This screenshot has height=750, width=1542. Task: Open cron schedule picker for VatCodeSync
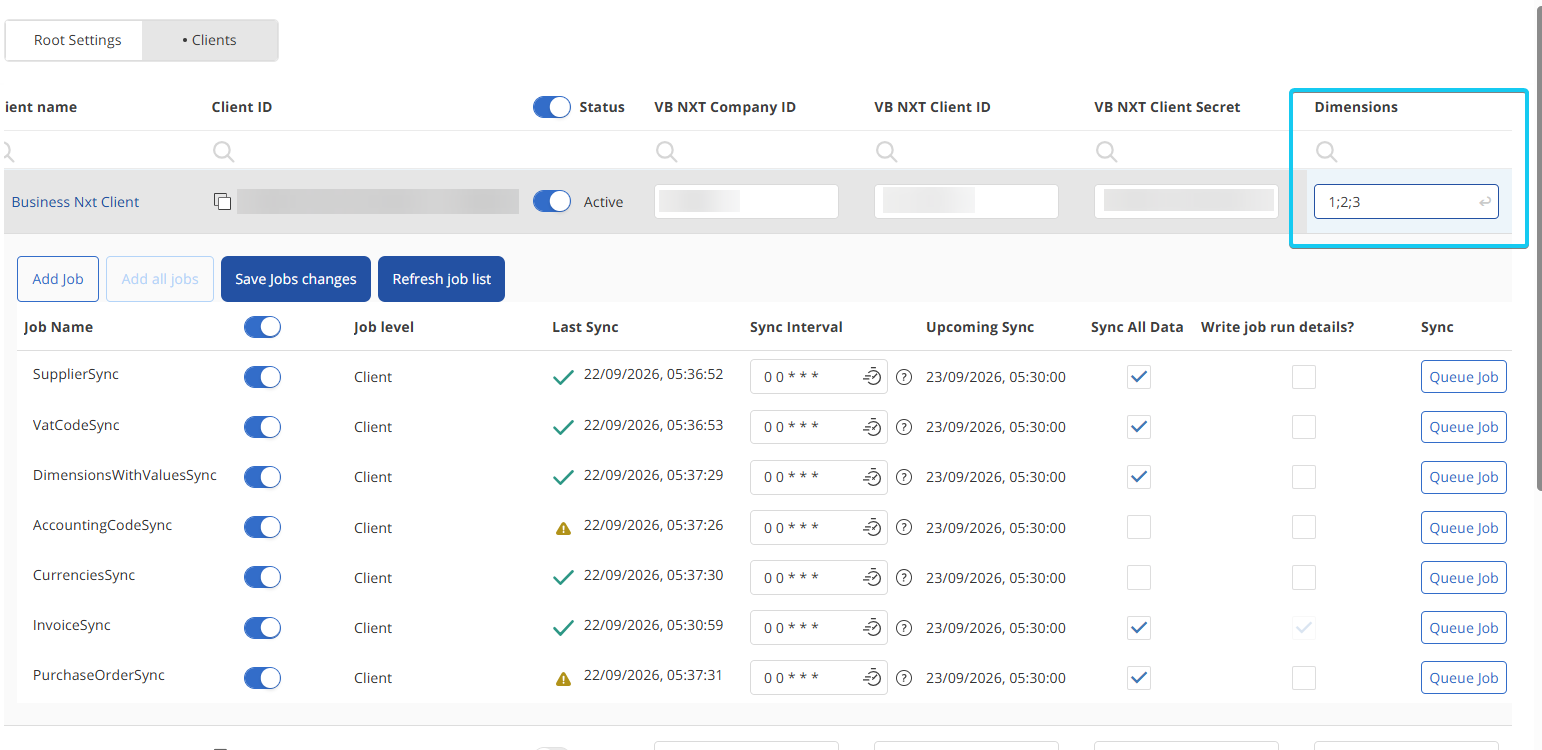[872, 427]
